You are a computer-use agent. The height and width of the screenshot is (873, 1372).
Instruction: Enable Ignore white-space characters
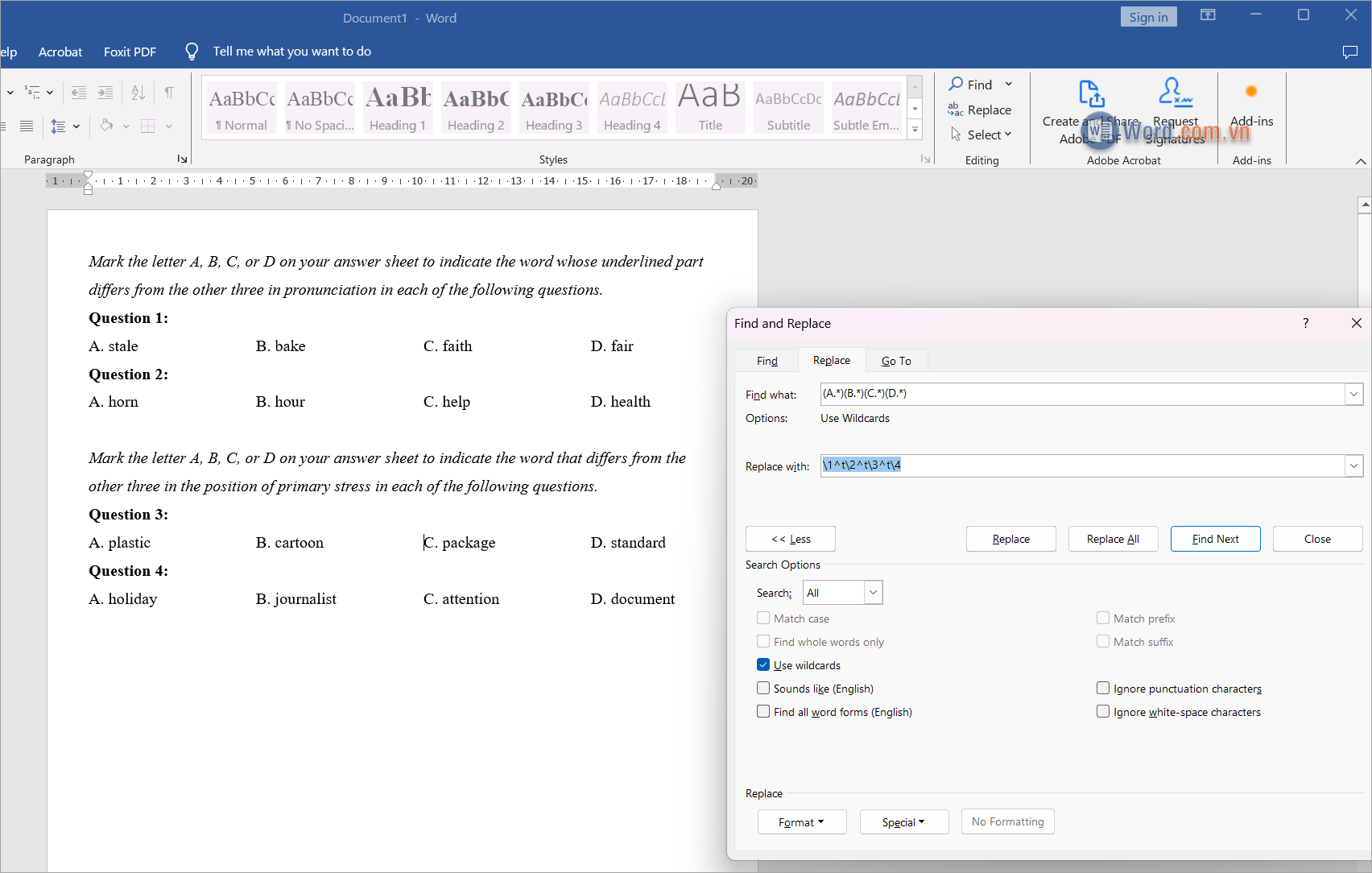pos(1103,712)
